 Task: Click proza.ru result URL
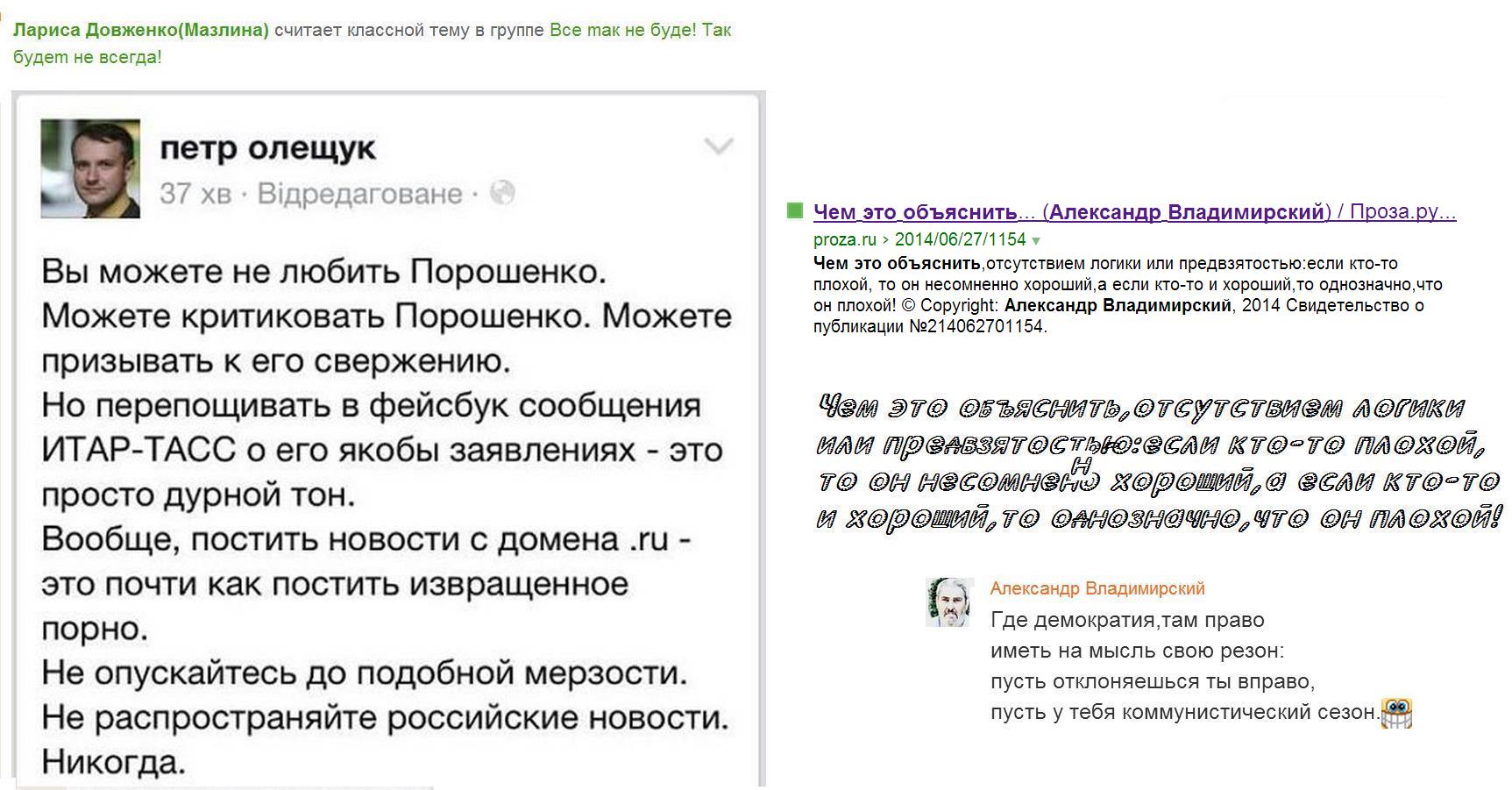[x=919, y=239]
